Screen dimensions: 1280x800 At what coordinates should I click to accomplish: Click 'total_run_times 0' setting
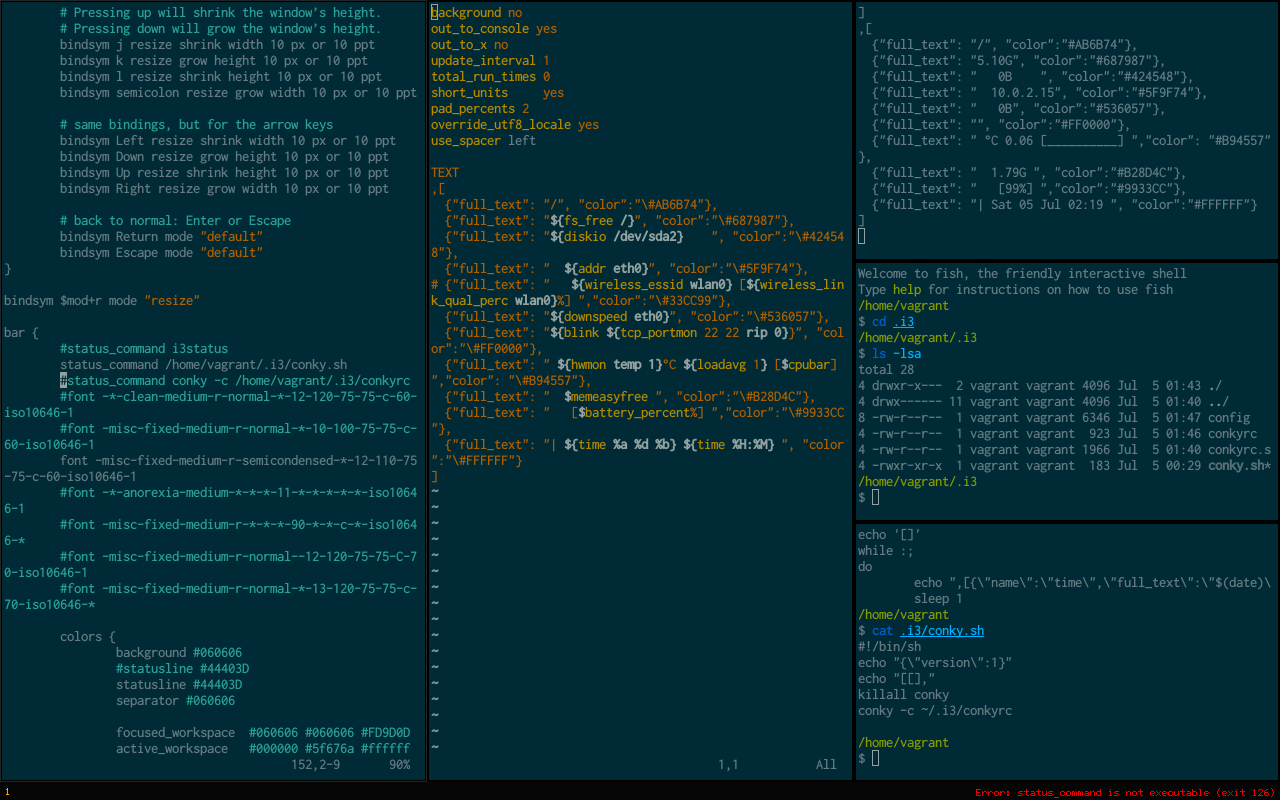(x=490, y=77)
